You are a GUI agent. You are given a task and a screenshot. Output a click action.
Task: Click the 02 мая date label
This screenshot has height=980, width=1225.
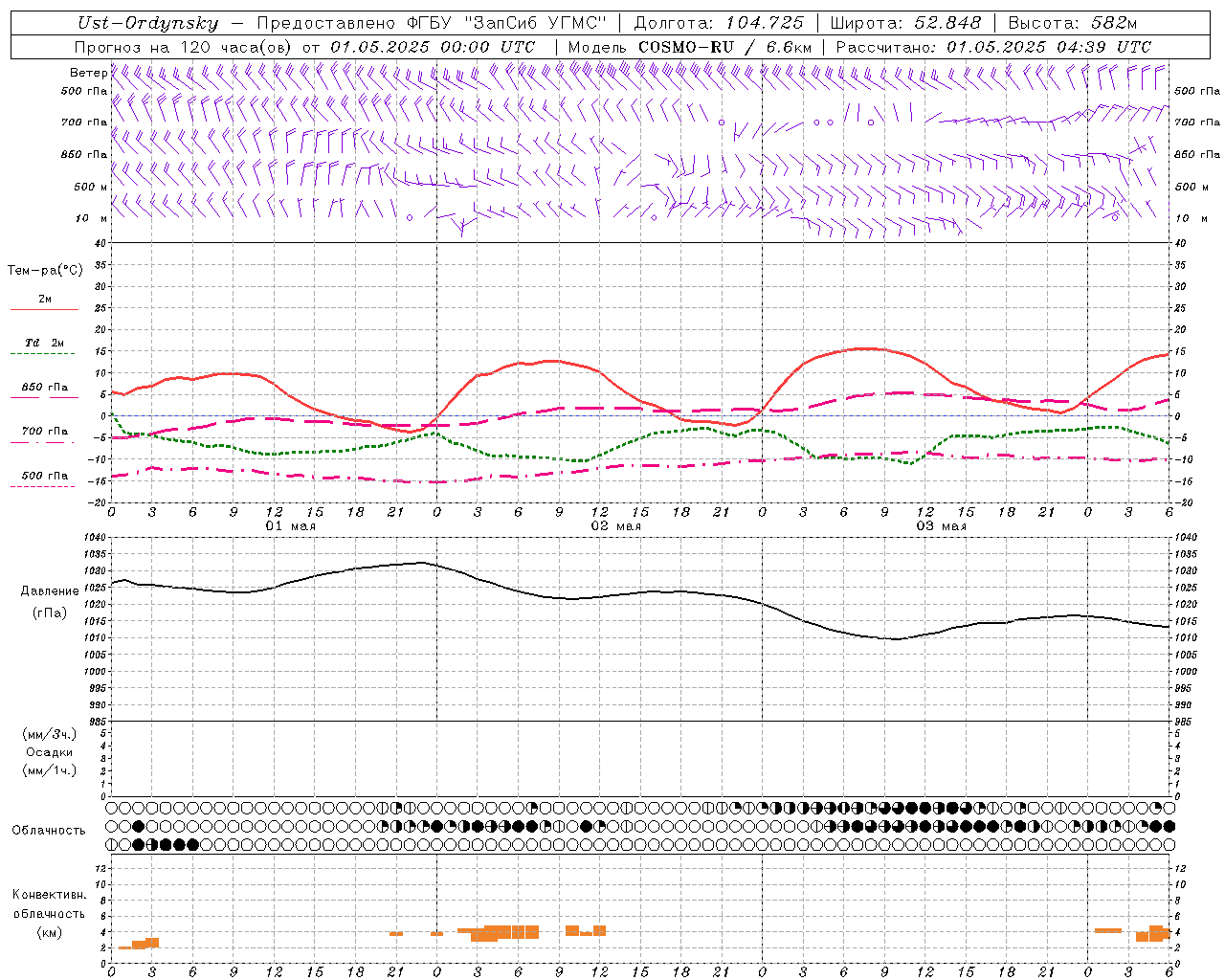(616, 526)
